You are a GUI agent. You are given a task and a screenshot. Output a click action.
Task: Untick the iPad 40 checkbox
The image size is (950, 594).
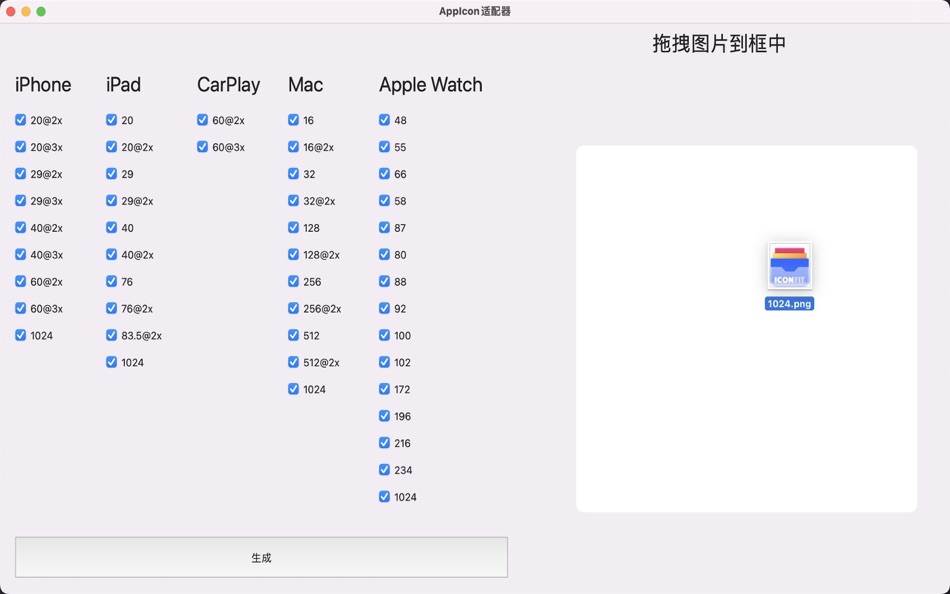(x=111, y=227)
